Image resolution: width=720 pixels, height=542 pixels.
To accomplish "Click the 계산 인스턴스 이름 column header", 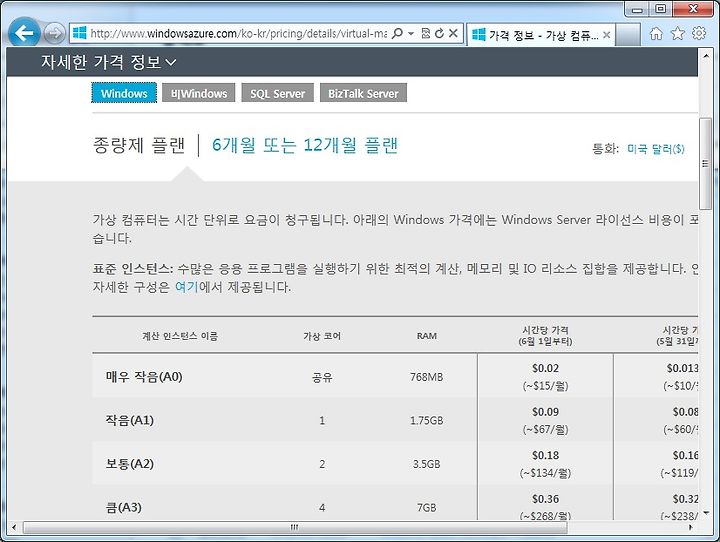I will point(180,336).
